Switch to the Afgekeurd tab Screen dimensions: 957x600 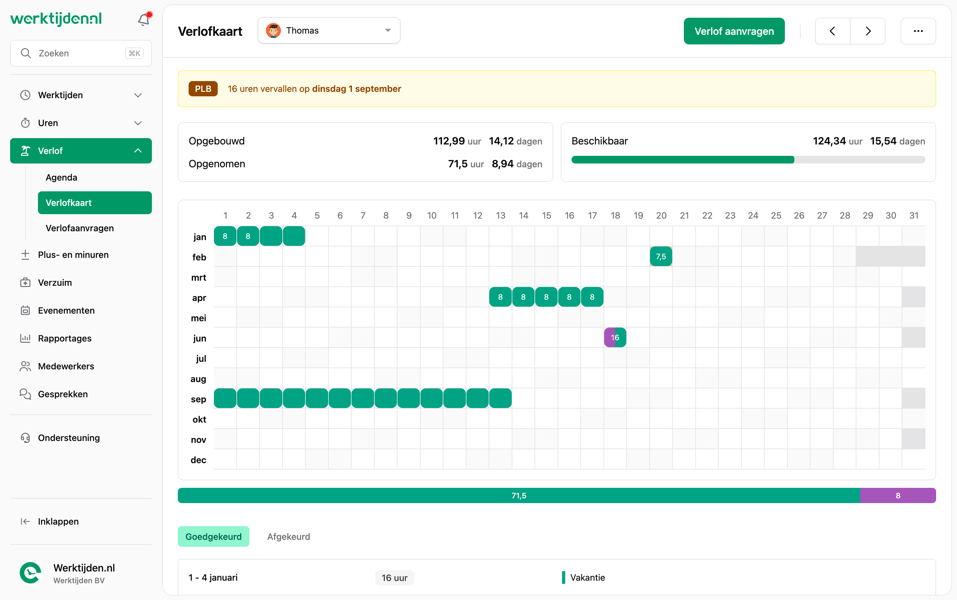[288, 536]
